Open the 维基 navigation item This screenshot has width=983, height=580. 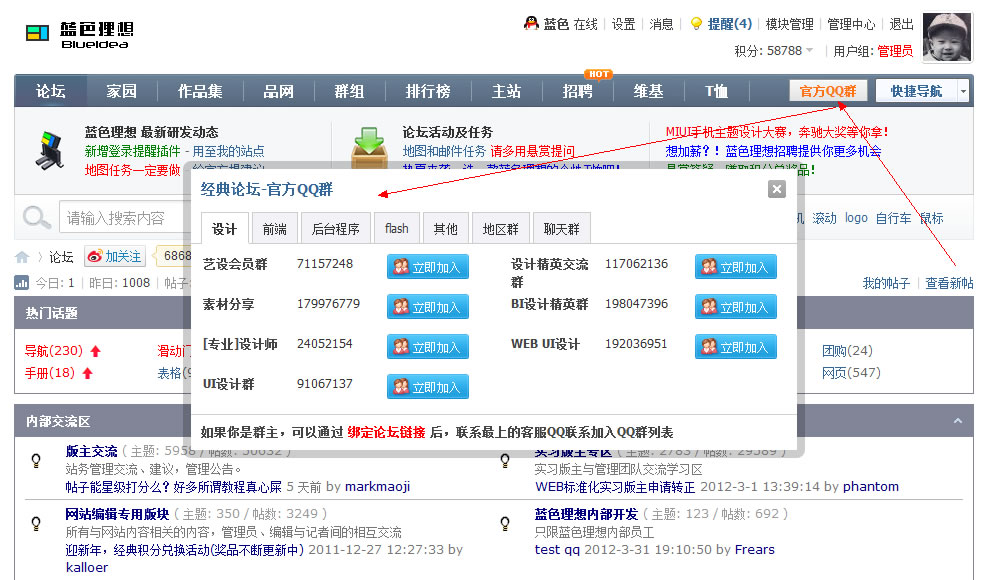(x=648, y=92)
